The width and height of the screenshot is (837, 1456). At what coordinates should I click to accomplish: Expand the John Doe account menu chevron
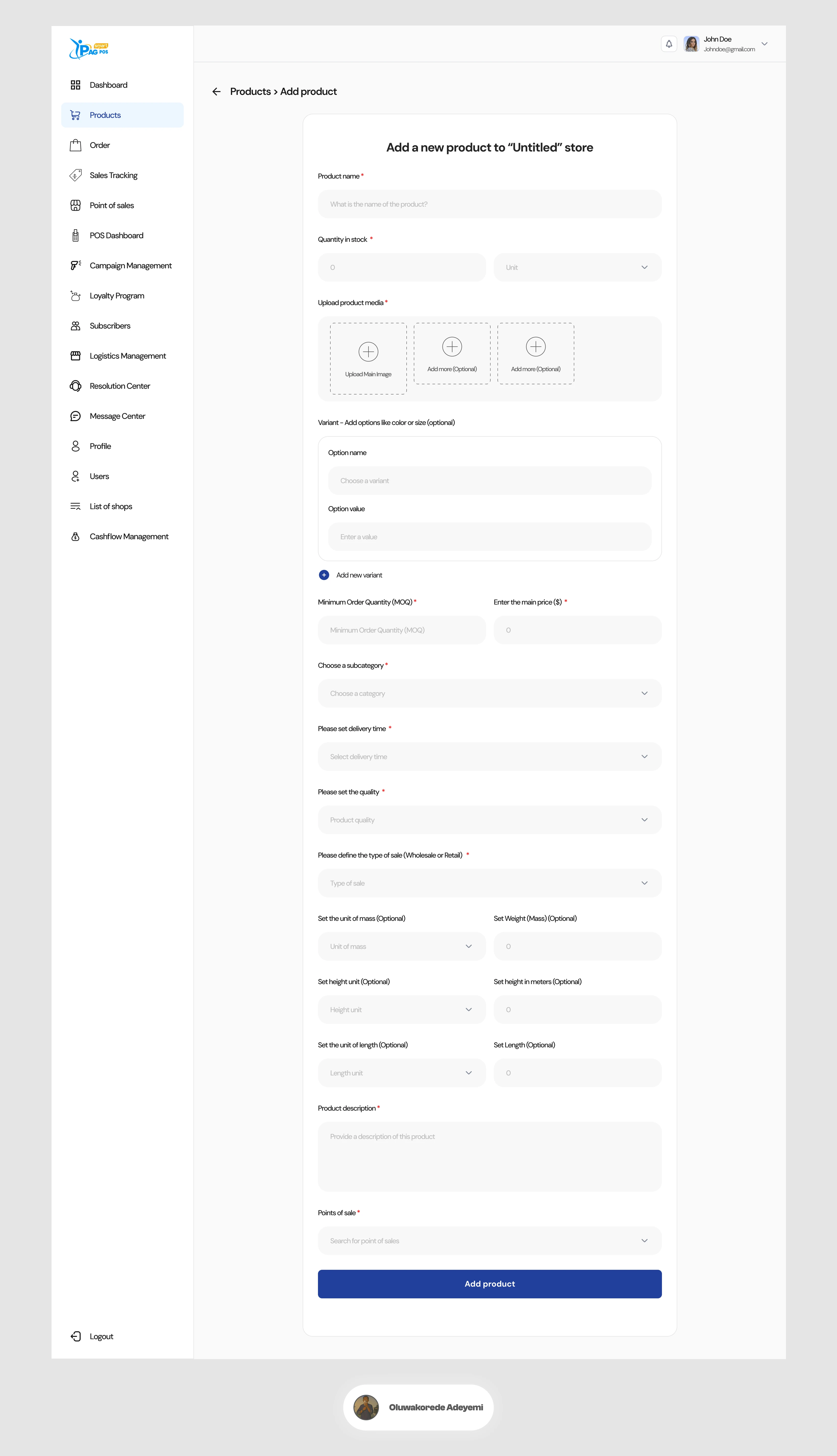tap(765, 44)
